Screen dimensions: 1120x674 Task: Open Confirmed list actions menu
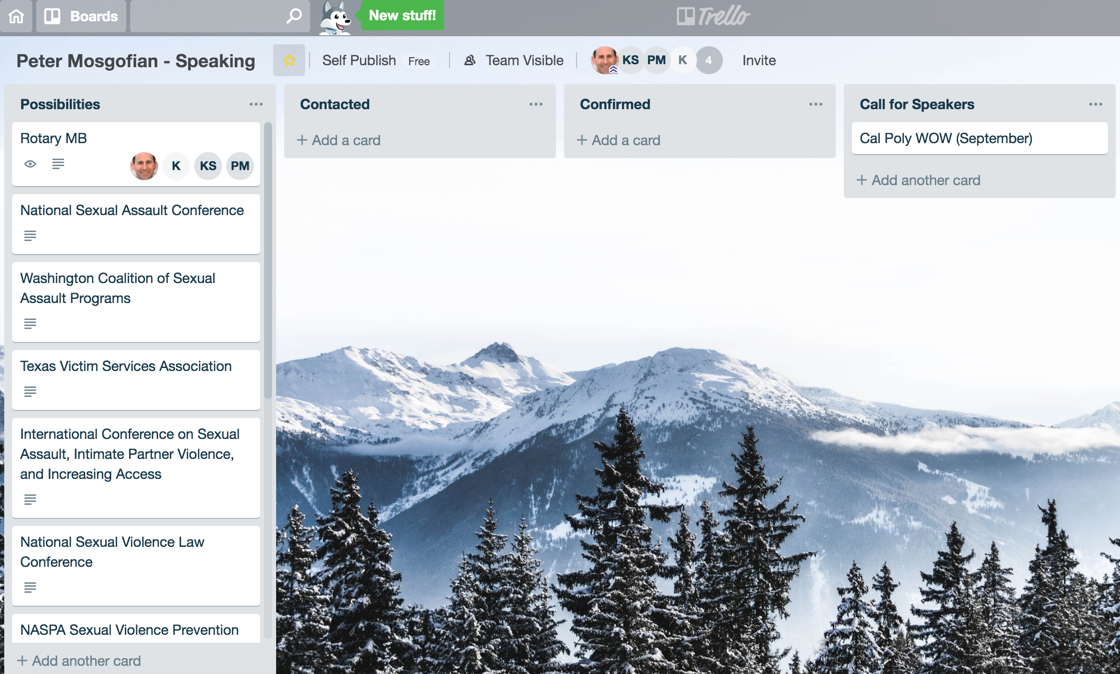(816, 104)
